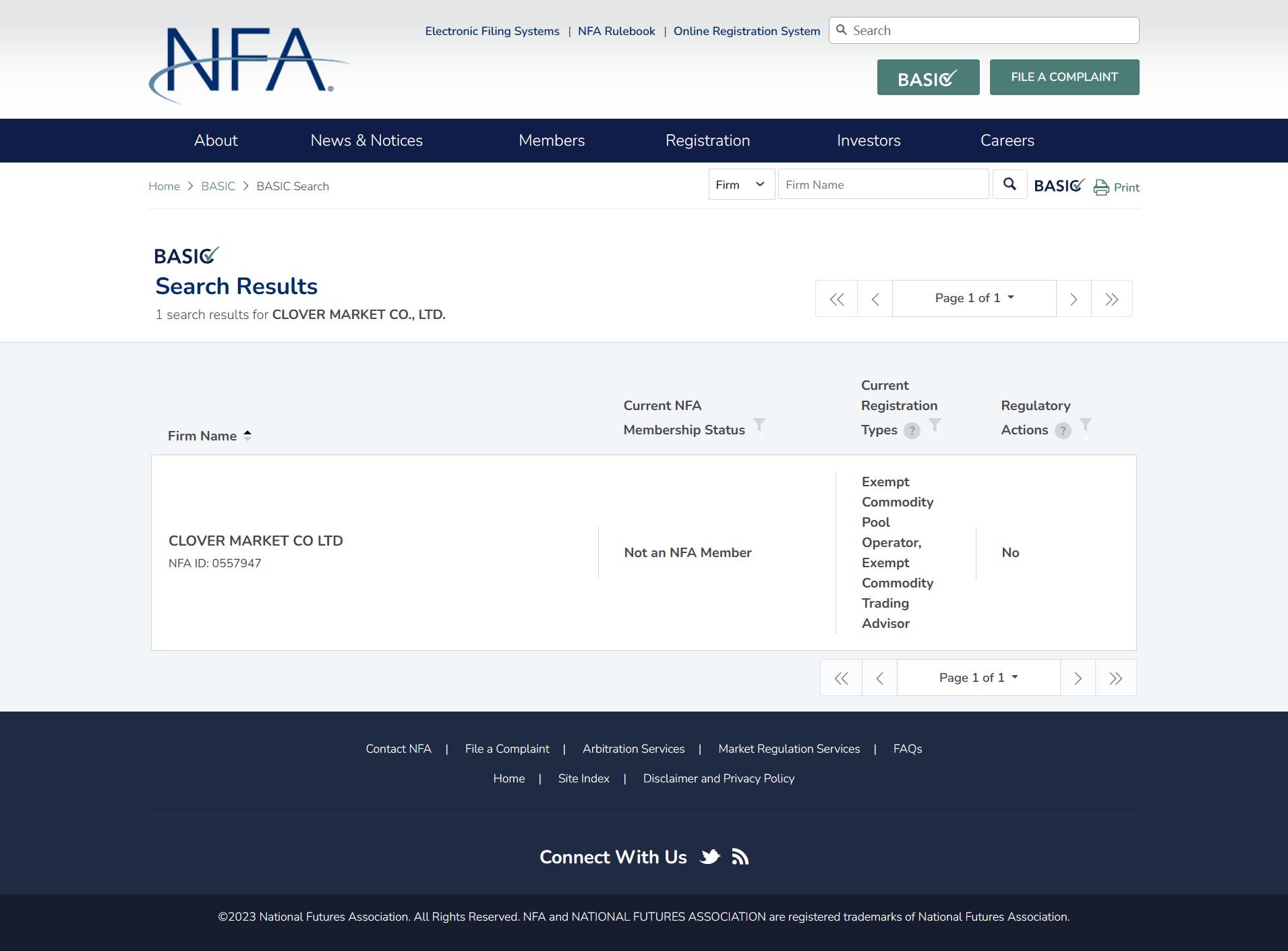Filter by Regulatory Actions
The width and height of the screenshot is (1288, 951).
click(1086, 425)
